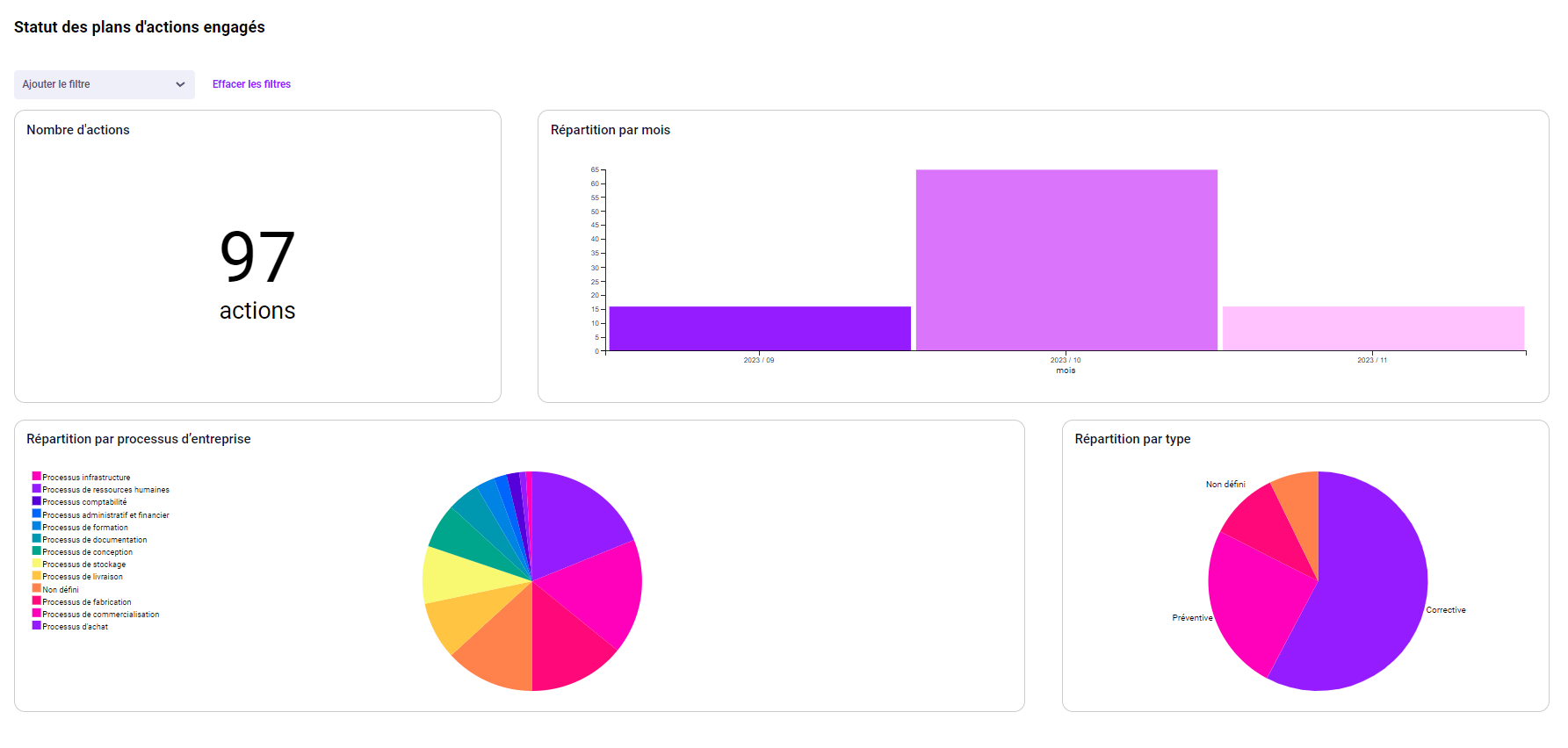Screen dimensions: 1568x748
Task: Select 'Processus de documentation' in the legend
Action: (x=95, y=540)
